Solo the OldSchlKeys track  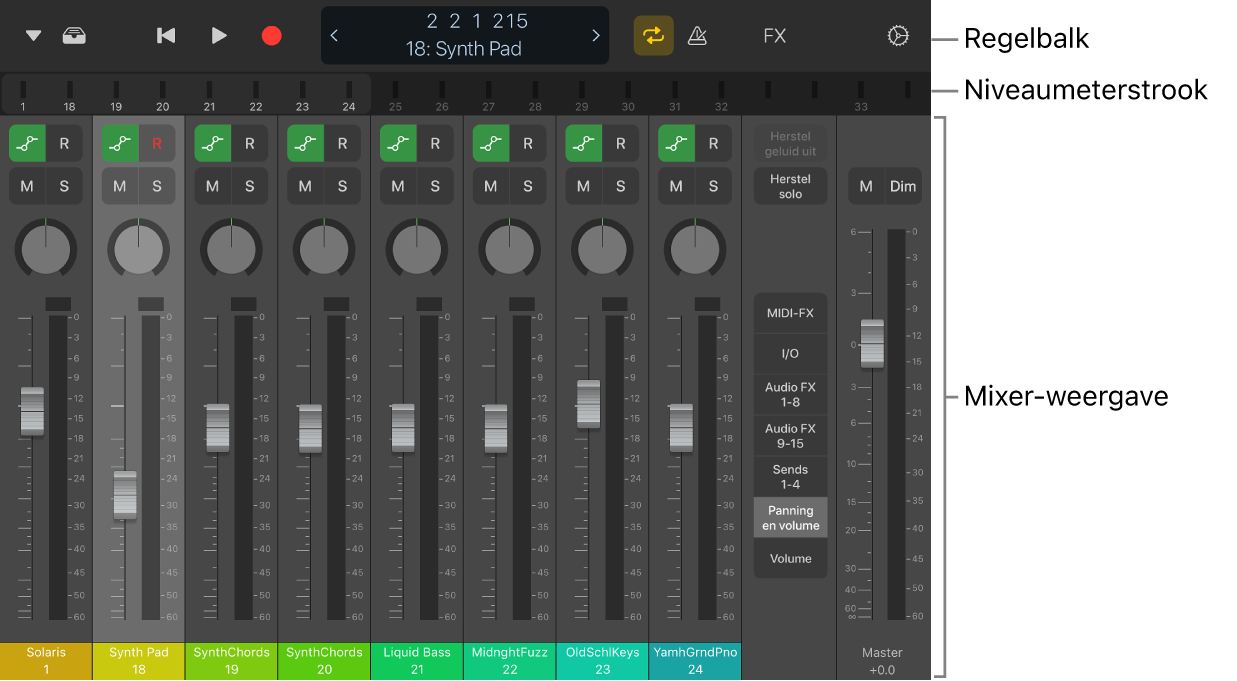[620, 185]
